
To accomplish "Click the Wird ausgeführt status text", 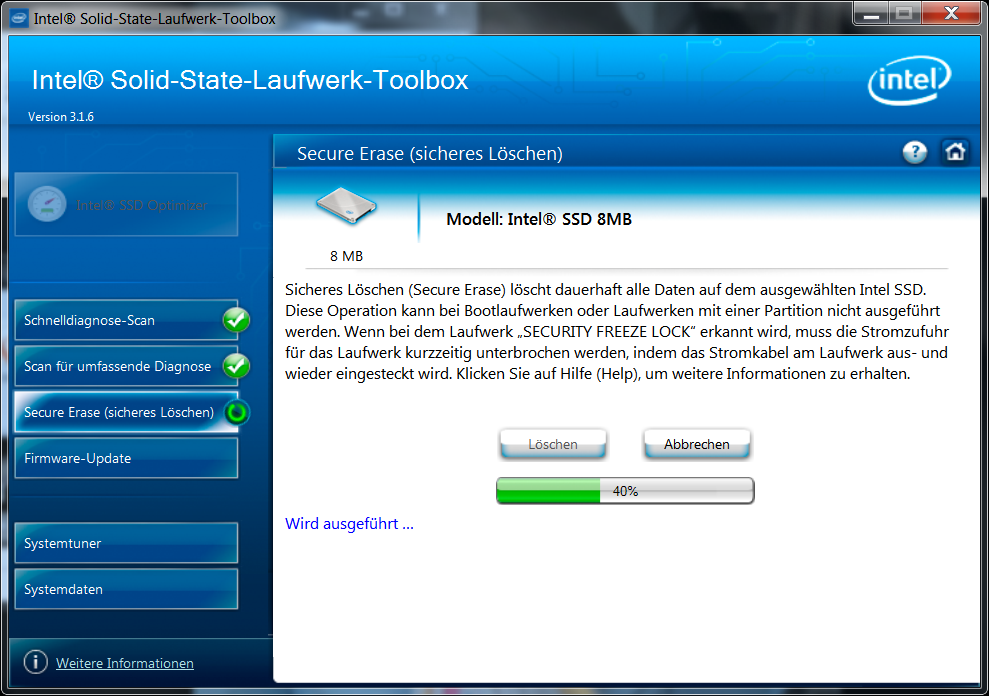I will tap(349, 524).
